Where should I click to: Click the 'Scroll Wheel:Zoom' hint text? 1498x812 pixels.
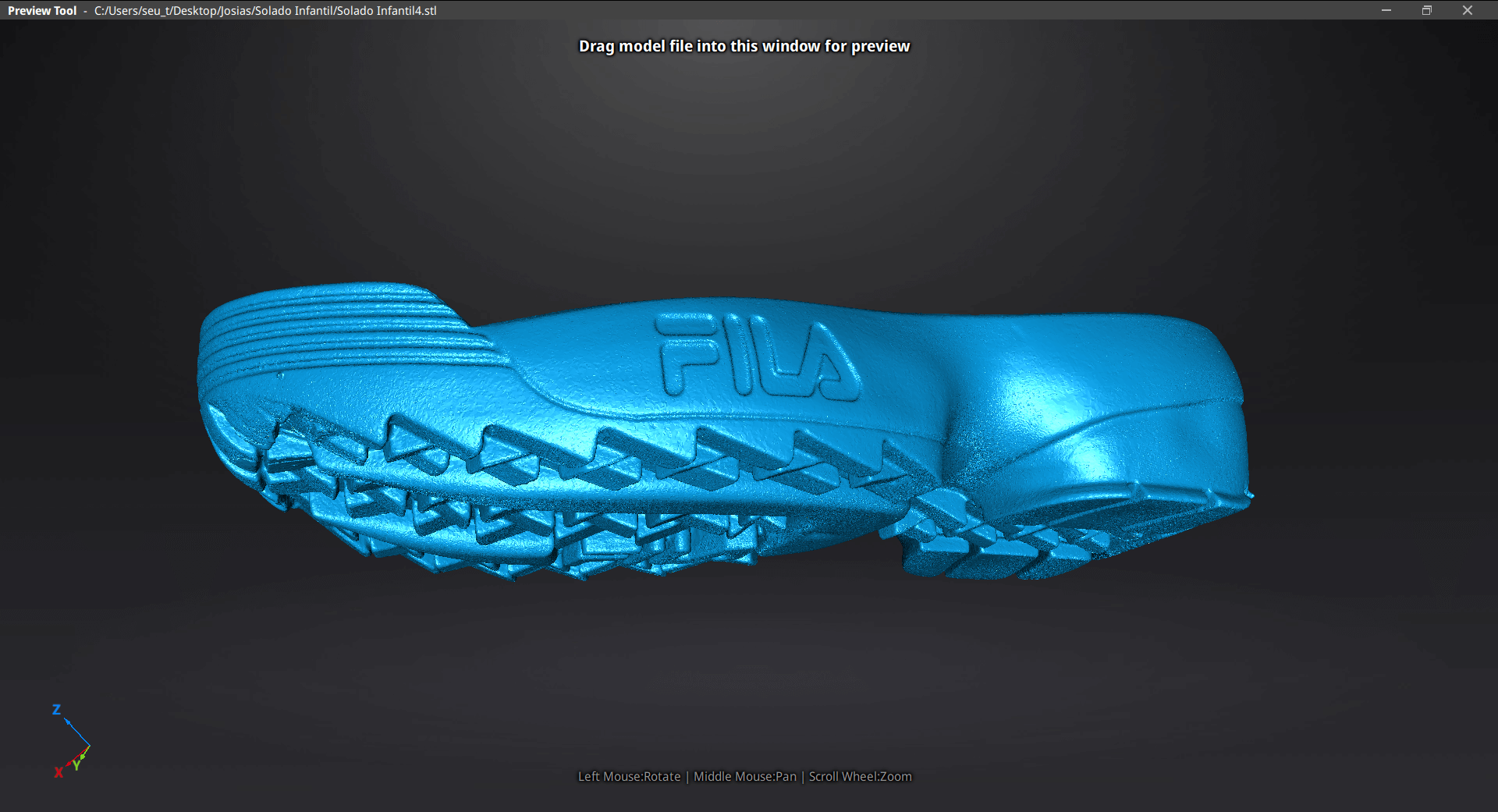[x=860, y=776]
